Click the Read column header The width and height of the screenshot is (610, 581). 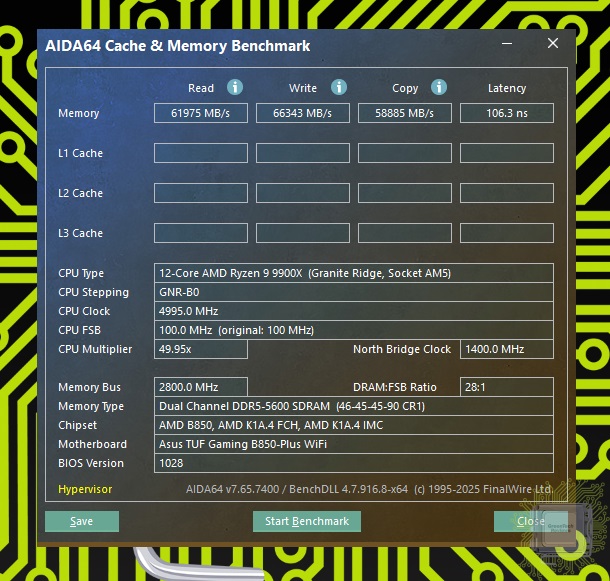pyautogui.click(x=201, y=88)
